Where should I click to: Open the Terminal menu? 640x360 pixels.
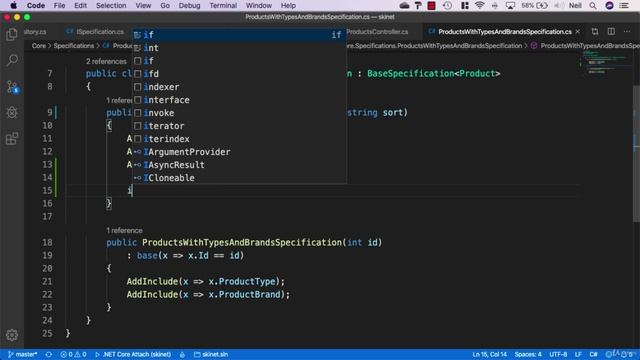(223, 5)
